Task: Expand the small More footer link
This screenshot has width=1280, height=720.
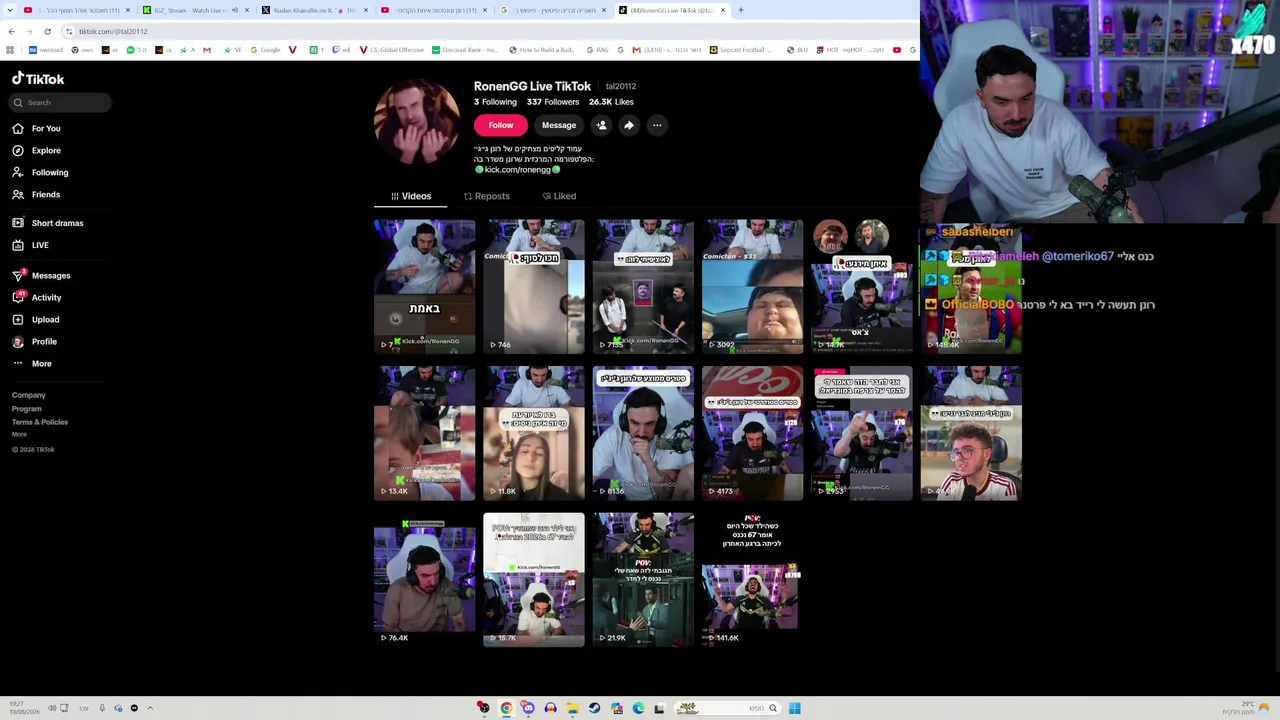Action: 19,434
